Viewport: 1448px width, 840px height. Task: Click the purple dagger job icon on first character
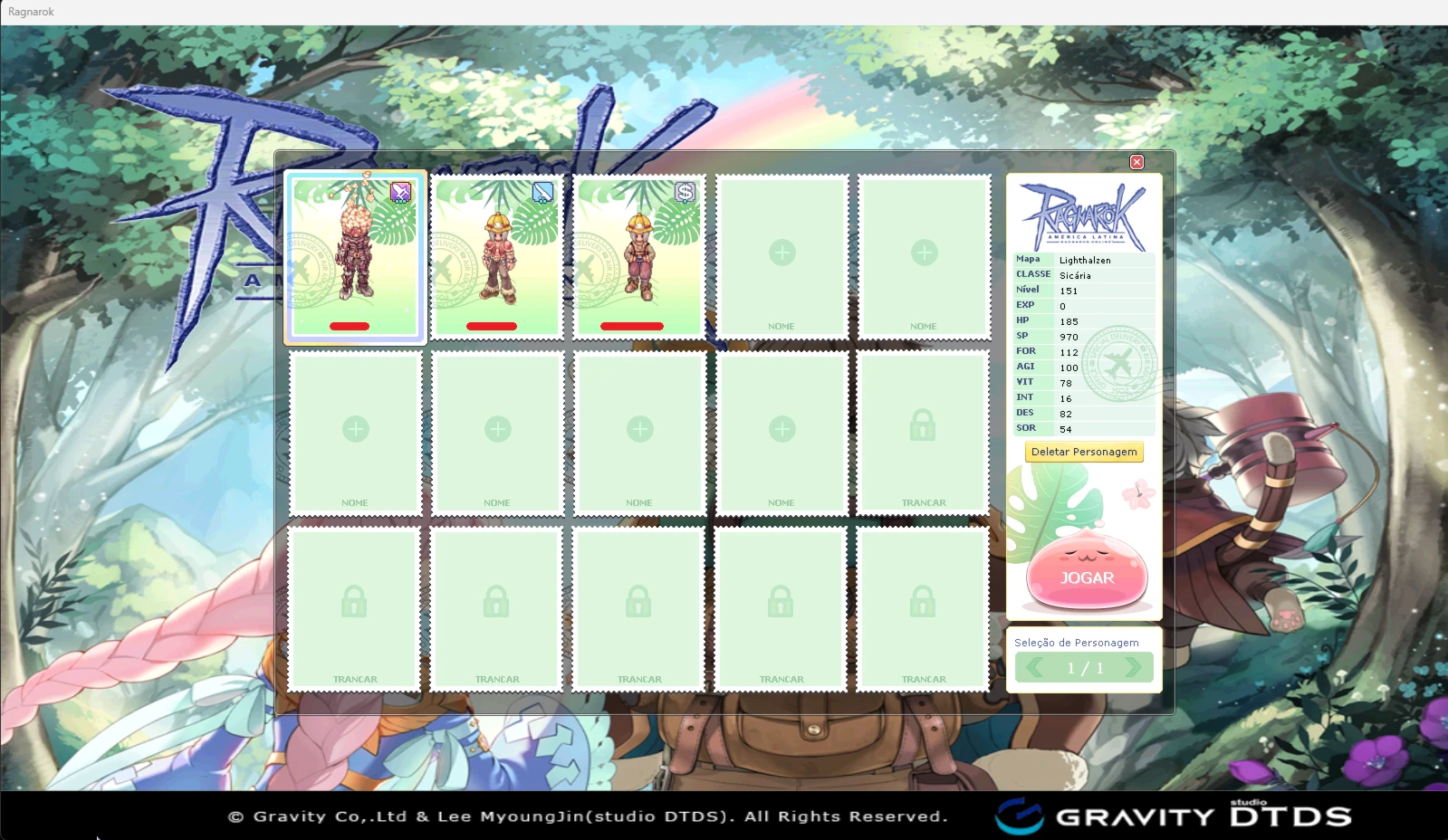point(400,192)
